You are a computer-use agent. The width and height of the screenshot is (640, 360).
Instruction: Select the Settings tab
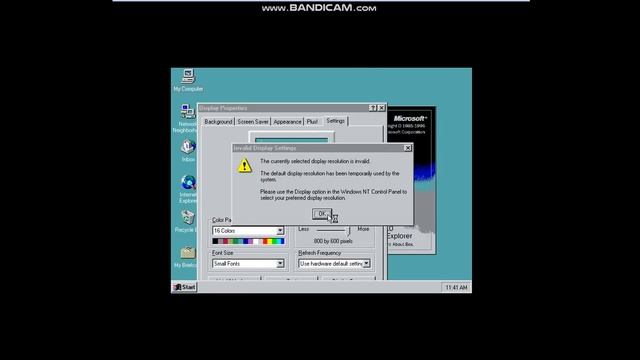click(x=336, y=121)
